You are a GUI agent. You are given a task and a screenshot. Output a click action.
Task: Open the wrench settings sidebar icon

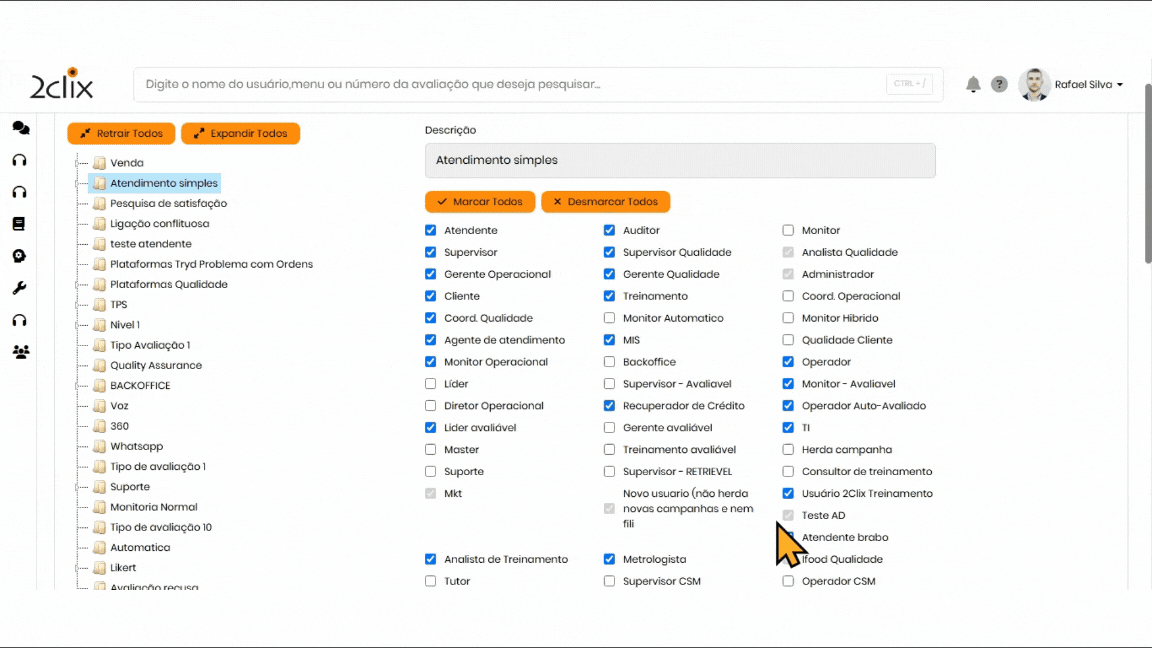pyautogui.click(x=19, y=288)
